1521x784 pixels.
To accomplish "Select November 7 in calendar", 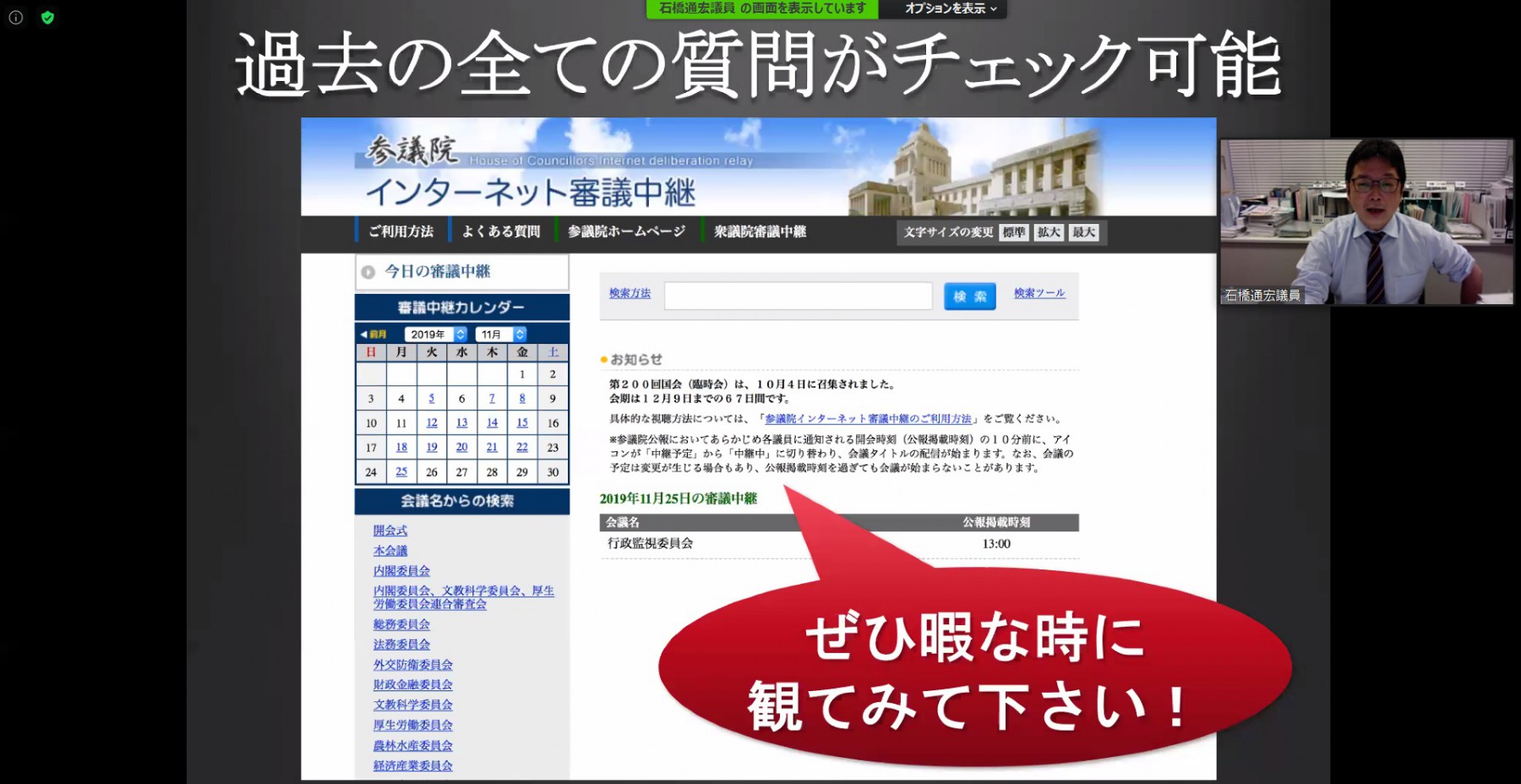I will (492, 399).
